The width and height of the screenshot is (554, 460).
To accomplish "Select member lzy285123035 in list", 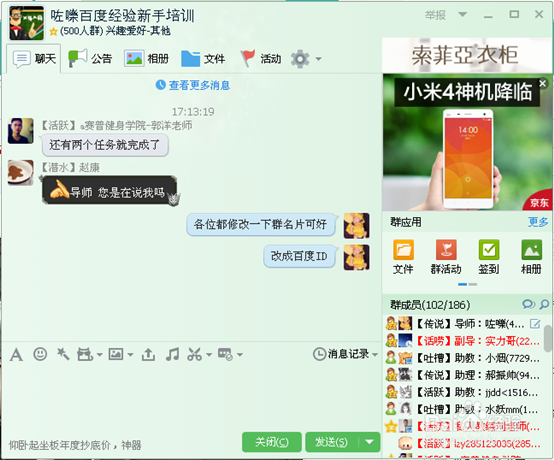I will [x=464, y=443].
